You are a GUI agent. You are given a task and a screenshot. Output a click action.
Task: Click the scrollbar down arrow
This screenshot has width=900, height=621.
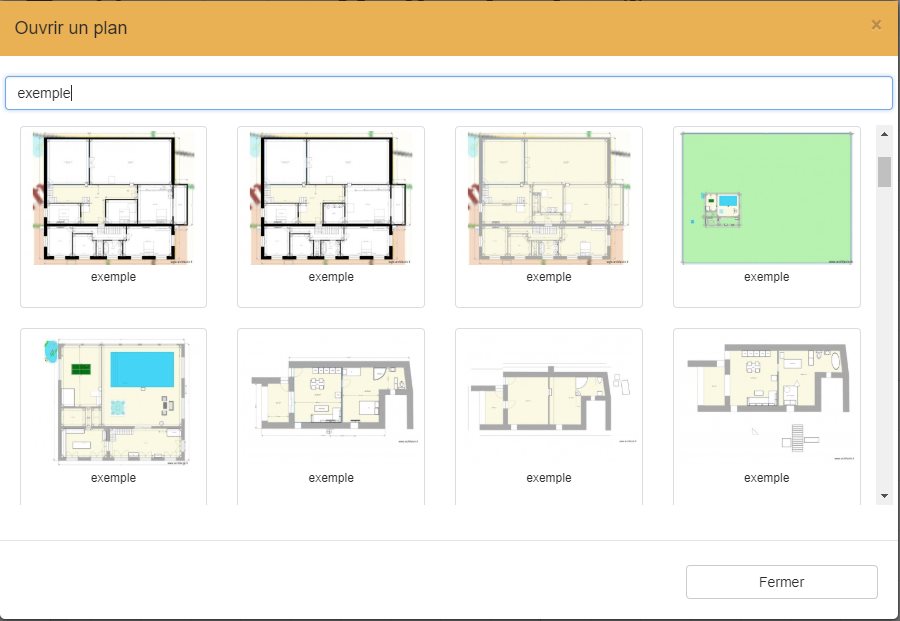[x=884, y=495]
